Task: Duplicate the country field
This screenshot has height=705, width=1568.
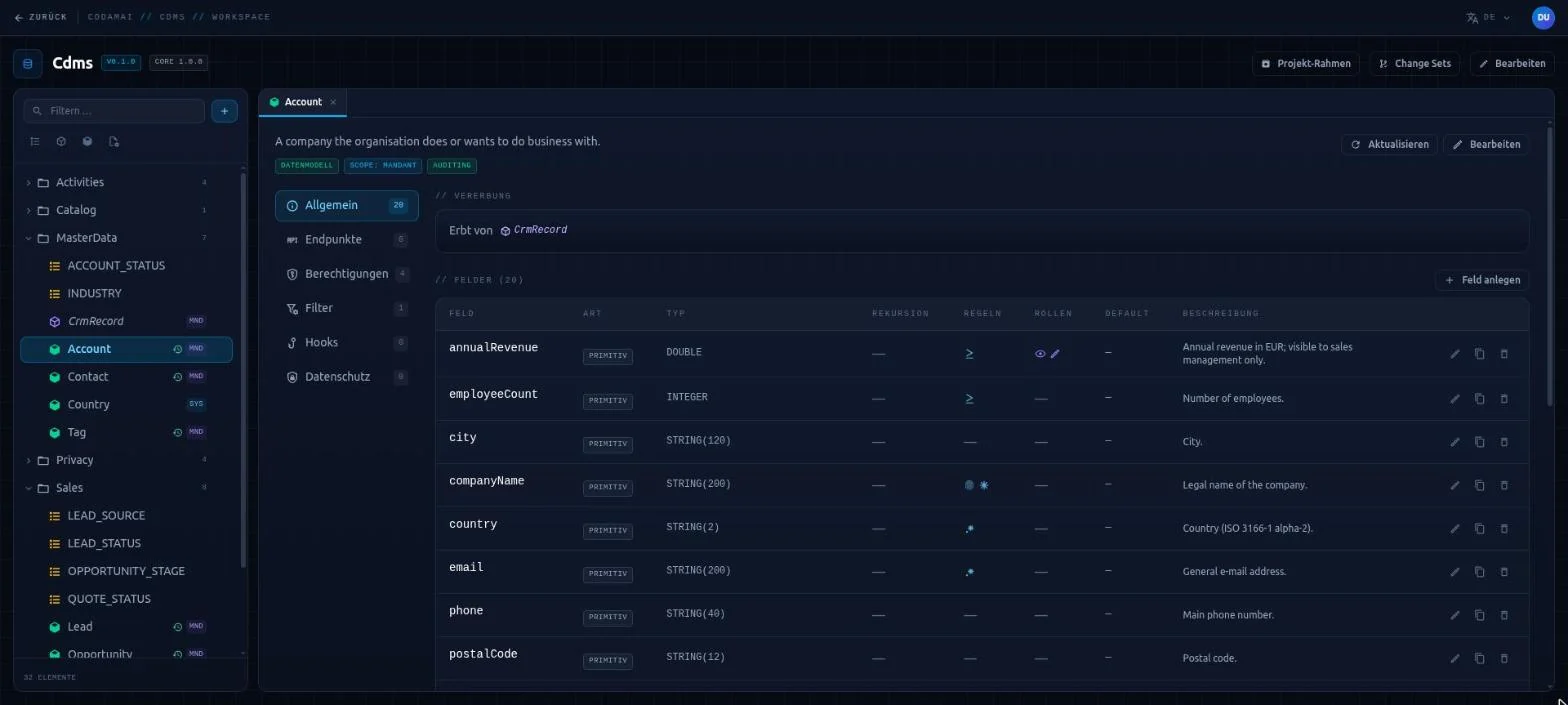Action: pos(1479,529)
